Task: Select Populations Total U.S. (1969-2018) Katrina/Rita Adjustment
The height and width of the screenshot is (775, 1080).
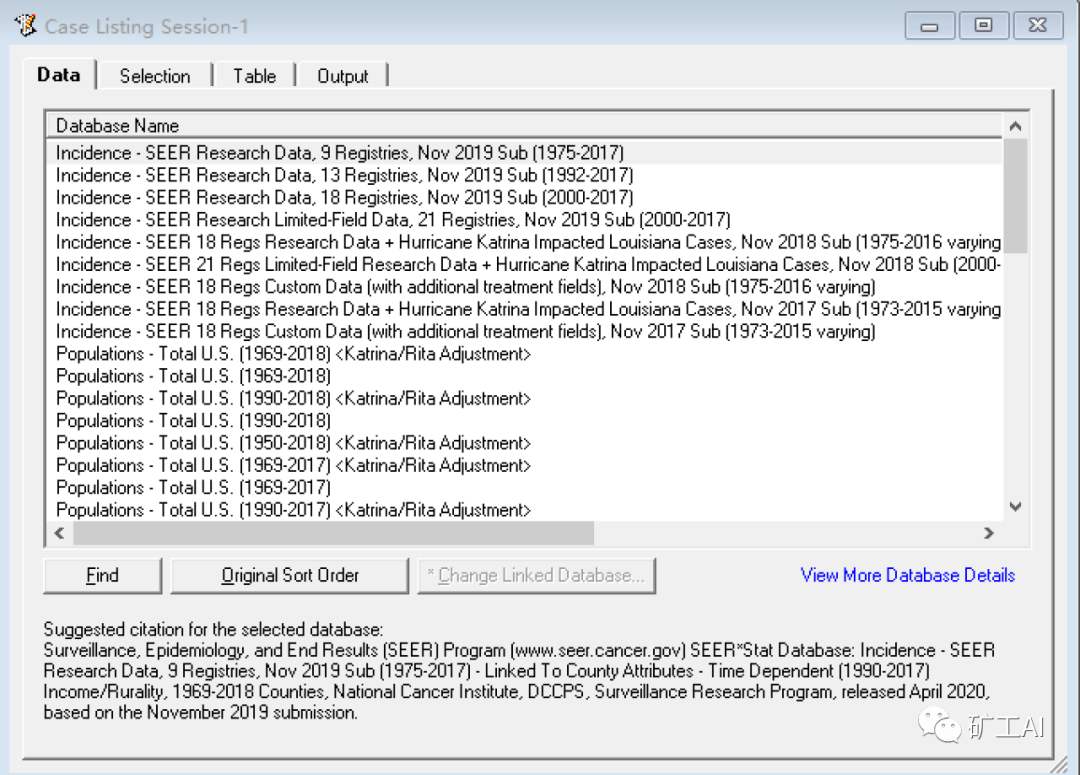Action: click(524, 353)
